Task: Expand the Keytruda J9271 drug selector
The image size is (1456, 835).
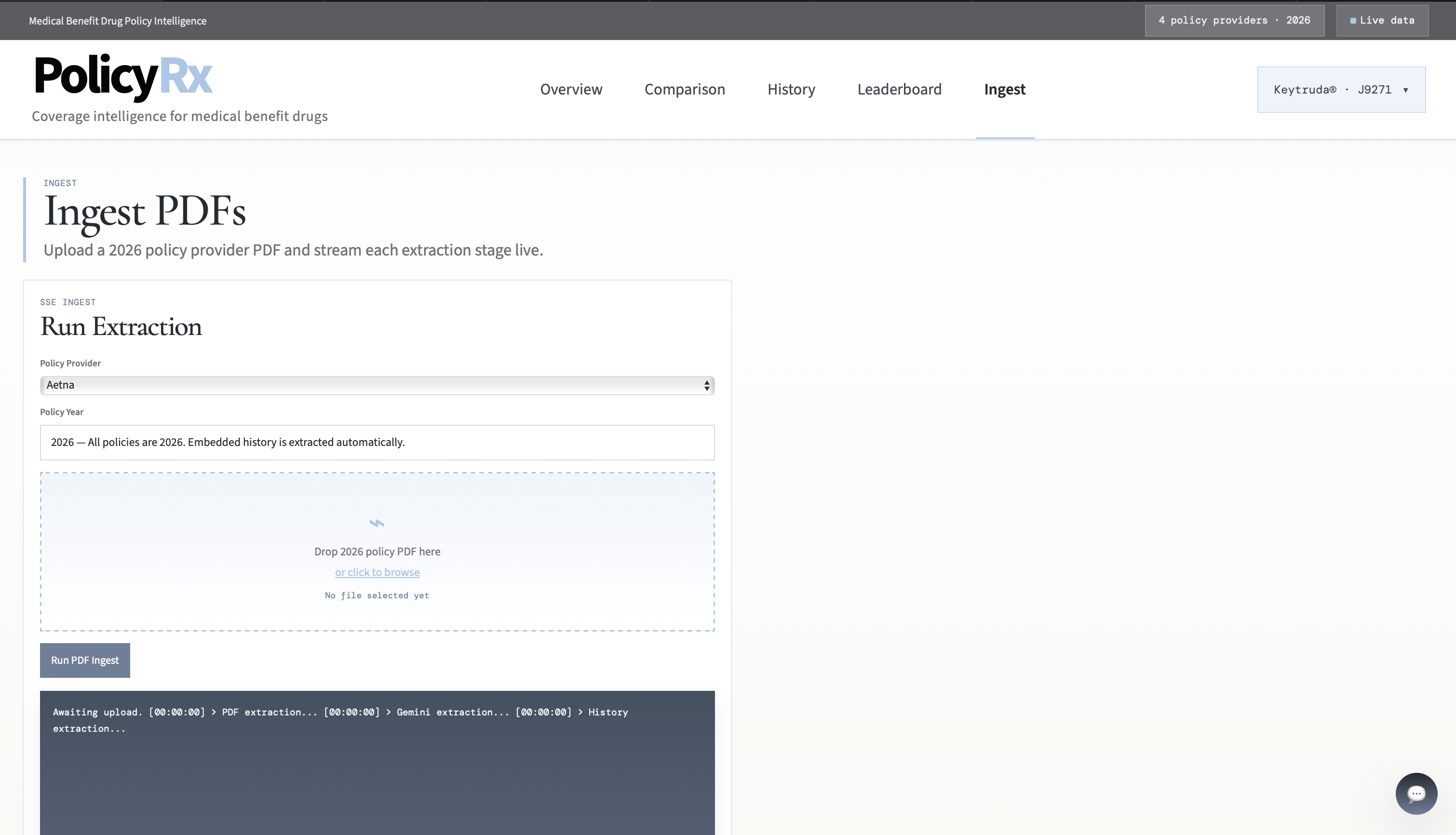Action: coord(1341,90)
